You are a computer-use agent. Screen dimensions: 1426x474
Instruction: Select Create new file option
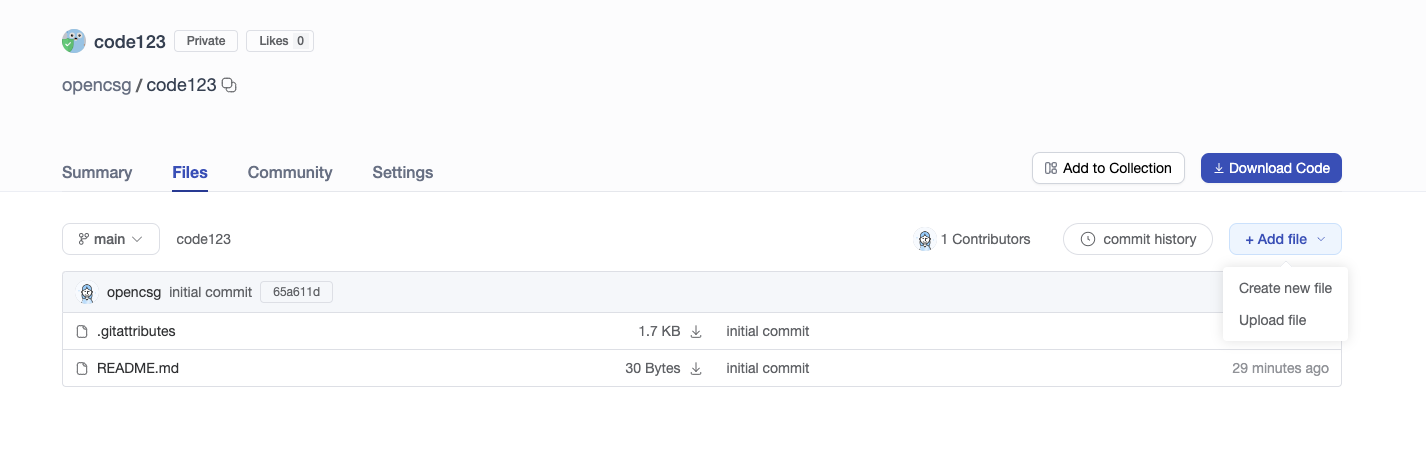pos(1285,288)
